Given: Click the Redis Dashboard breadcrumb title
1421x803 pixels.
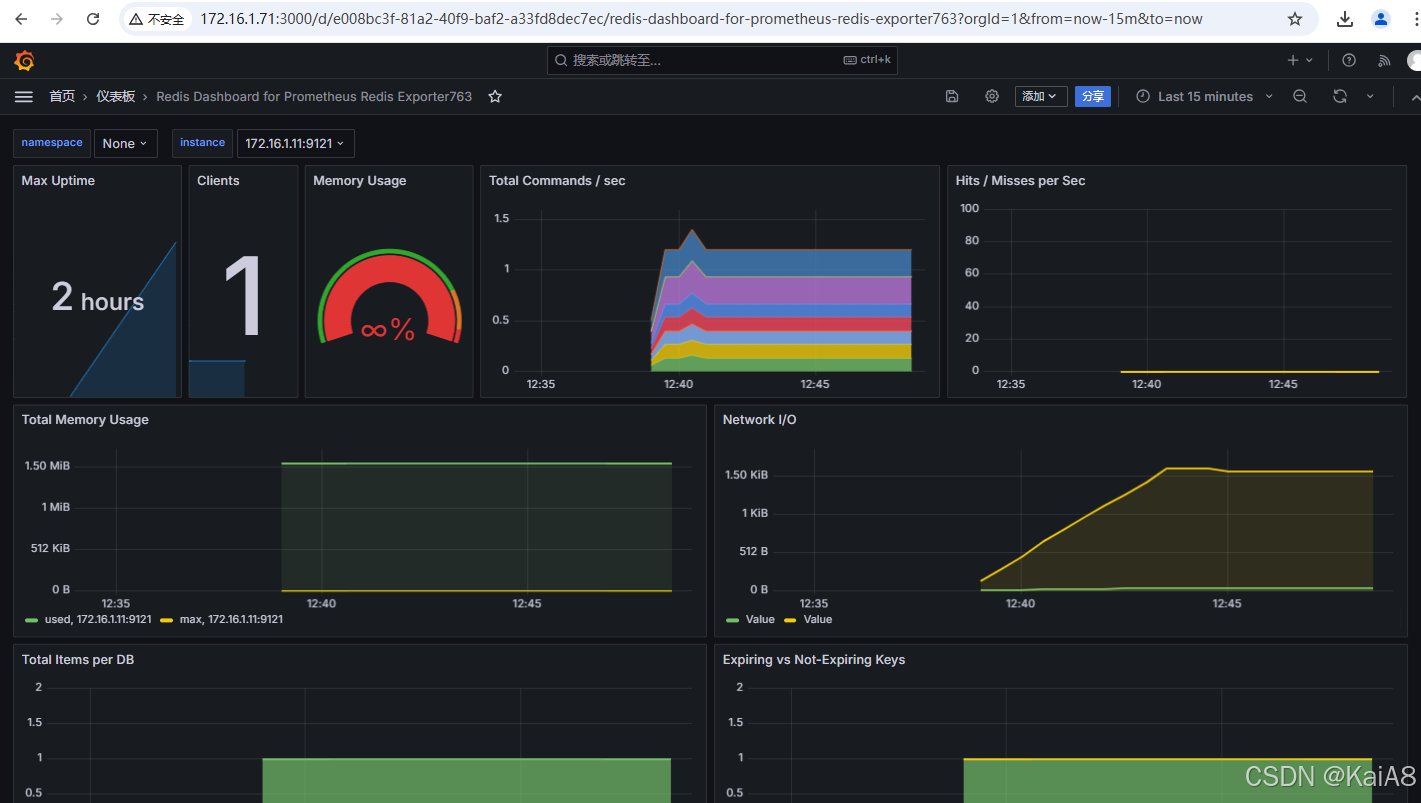Looking at the screenshot, I should [314, 97].
